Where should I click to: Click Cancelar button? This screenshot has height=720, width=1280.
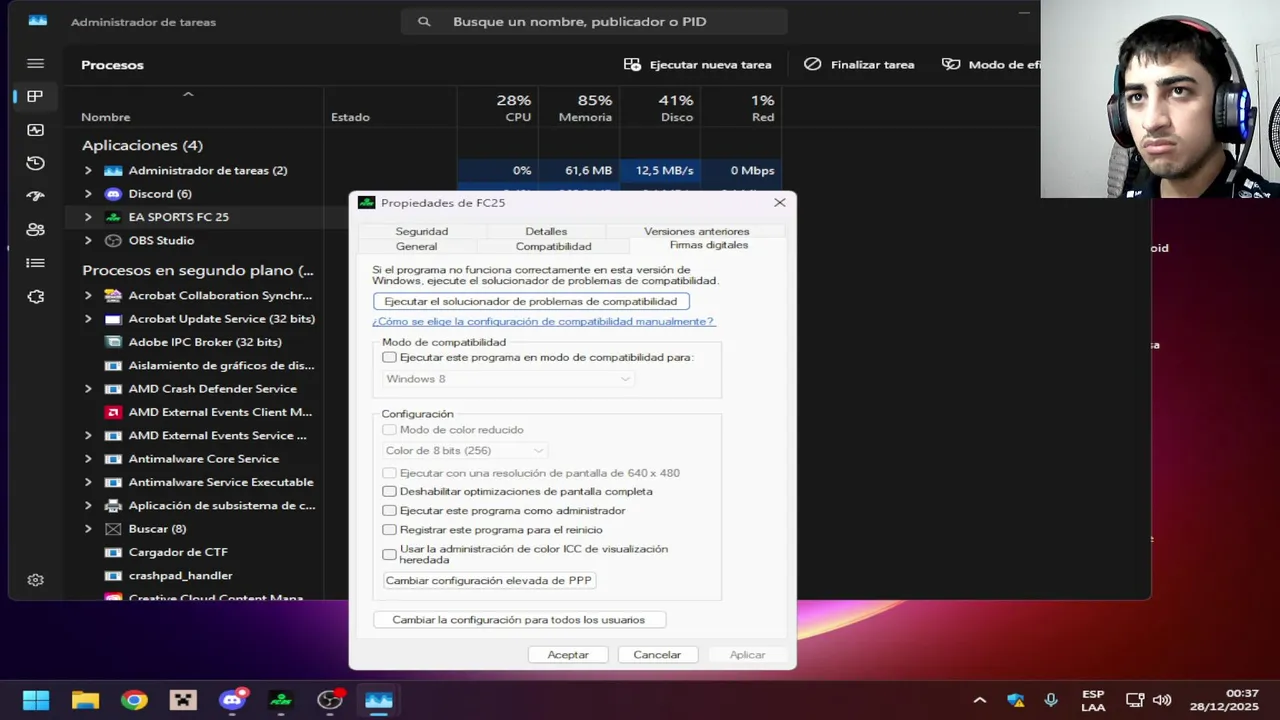pyautogui.click(x=657, y=655)
